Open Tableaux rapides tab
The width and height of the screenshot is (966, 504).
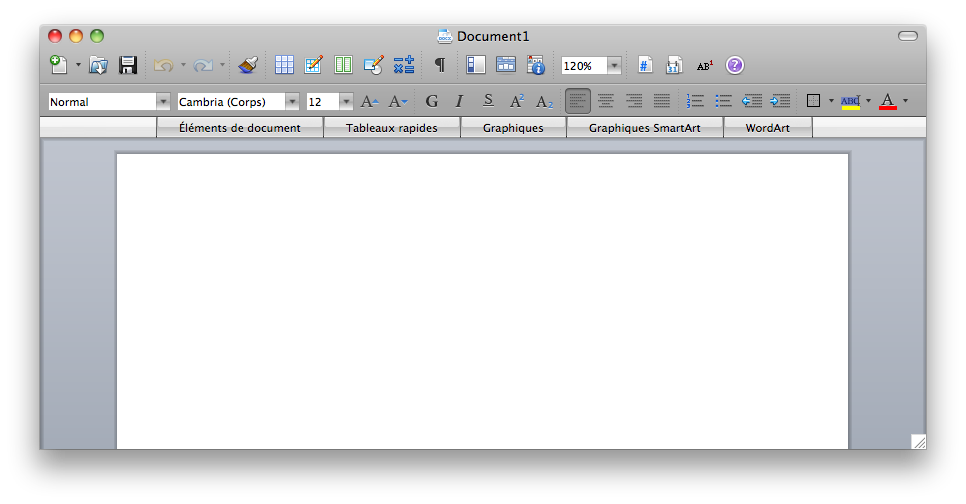(392, 128)
